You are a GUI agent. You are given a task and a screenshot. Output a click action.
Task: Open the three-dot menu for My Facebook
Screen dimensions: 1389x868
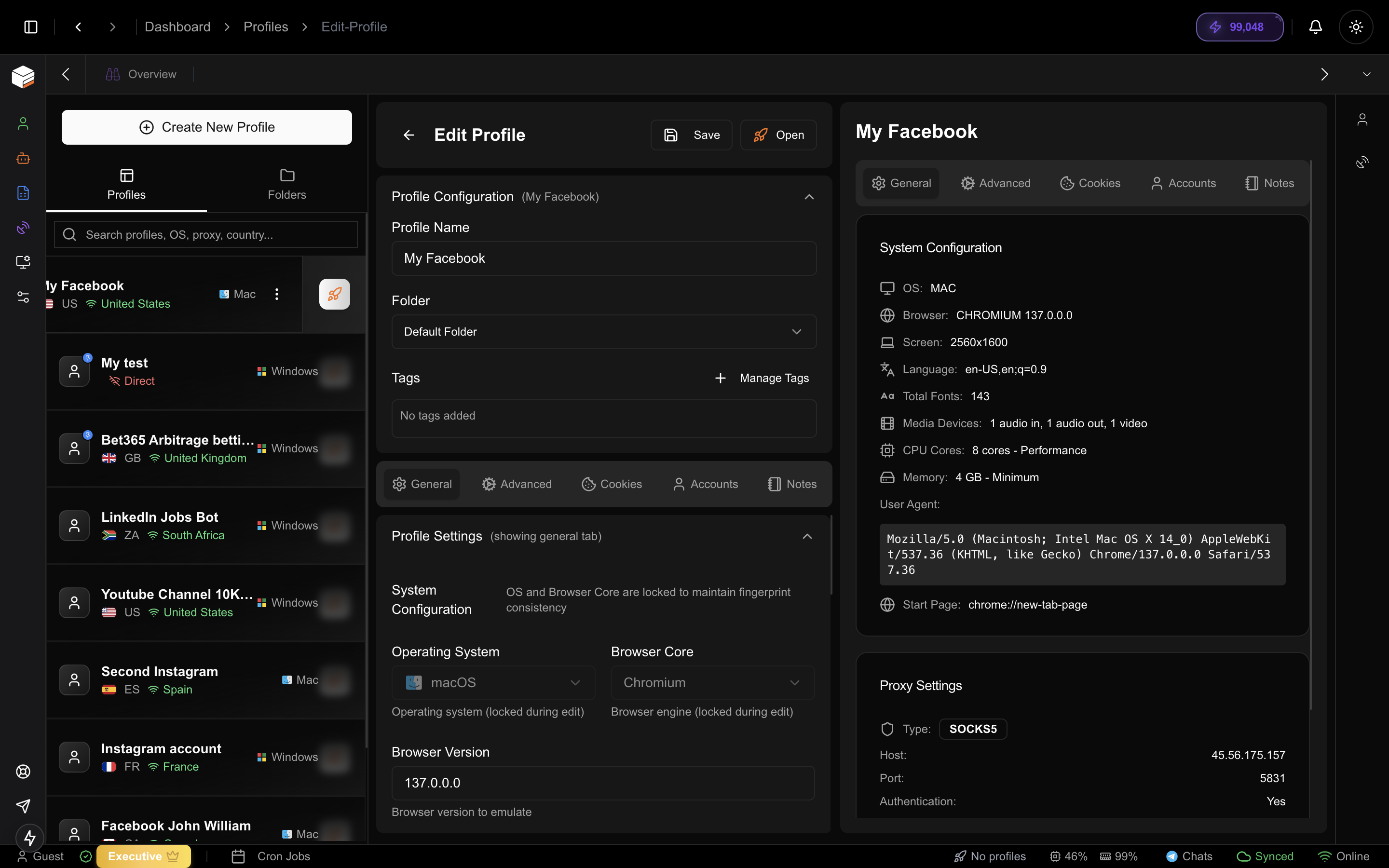tap(277, 294)
